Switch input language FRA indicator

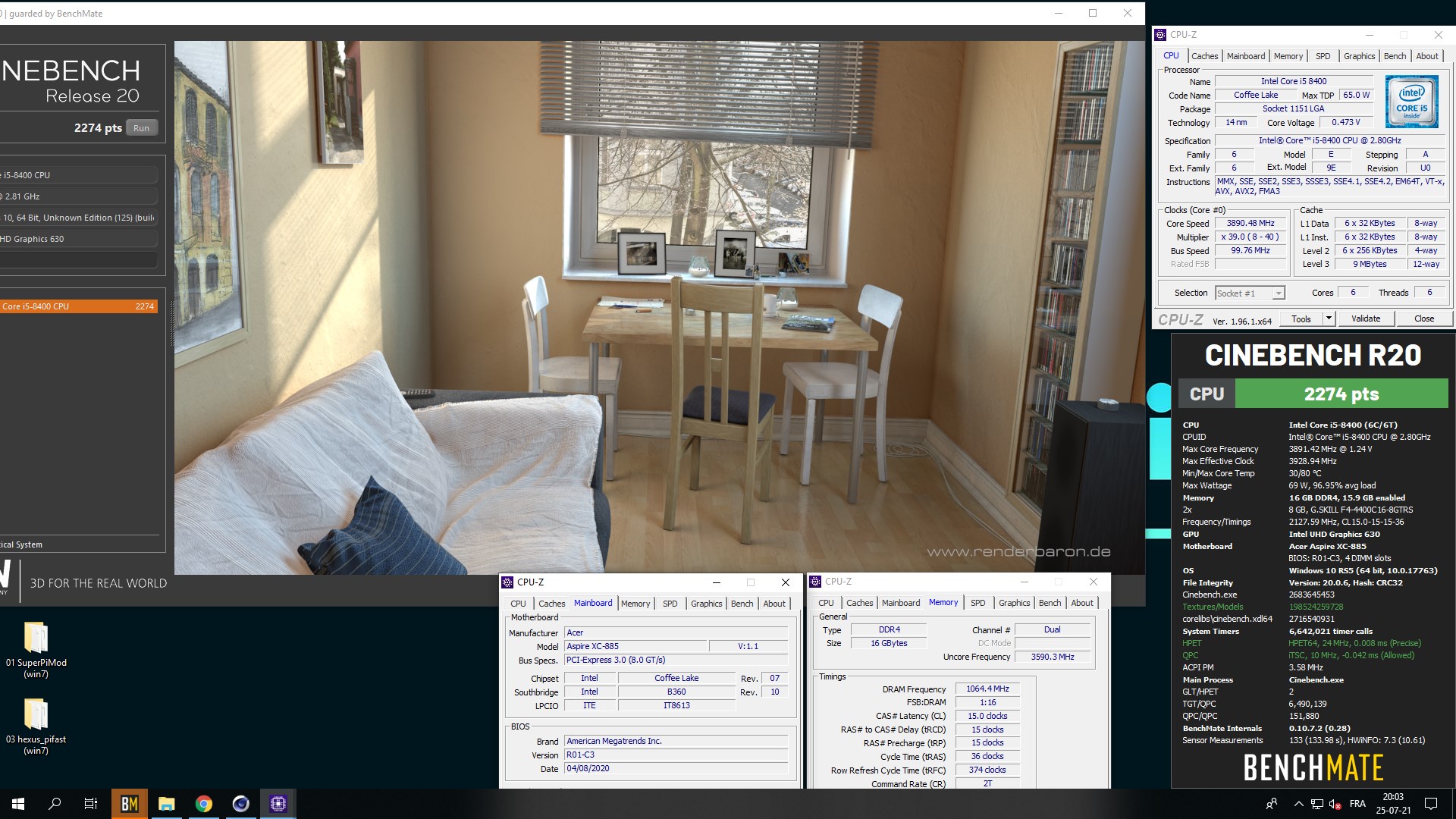point(1357,804)
